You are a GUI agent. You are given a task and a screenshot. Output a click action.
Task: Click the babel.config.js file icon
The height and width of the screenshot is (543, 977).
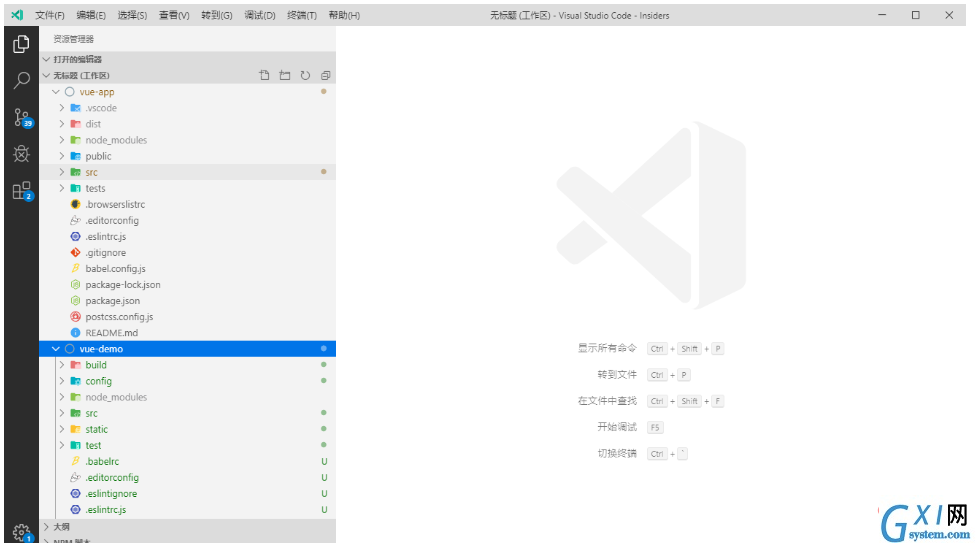pos(75,268)
